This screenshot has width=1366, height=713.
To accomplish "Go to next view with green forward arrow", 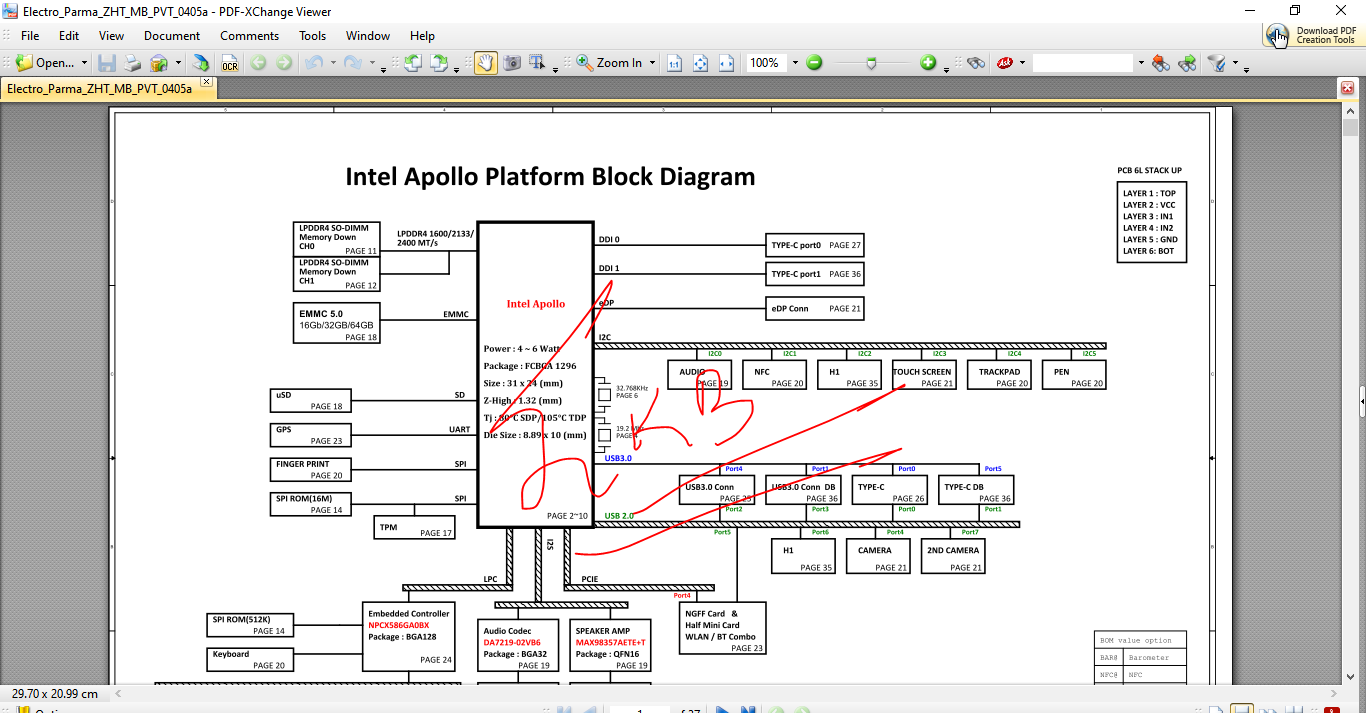I will [284, 62].
